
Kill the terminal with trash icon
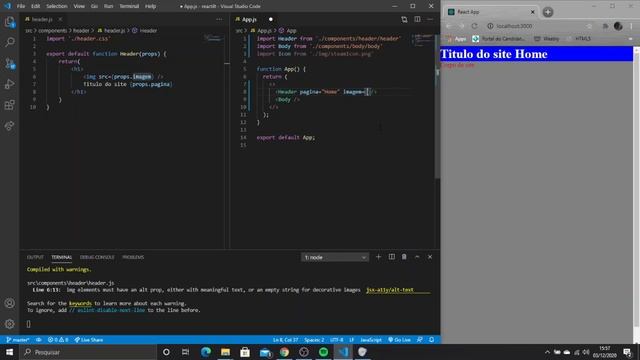coord(404,257)
